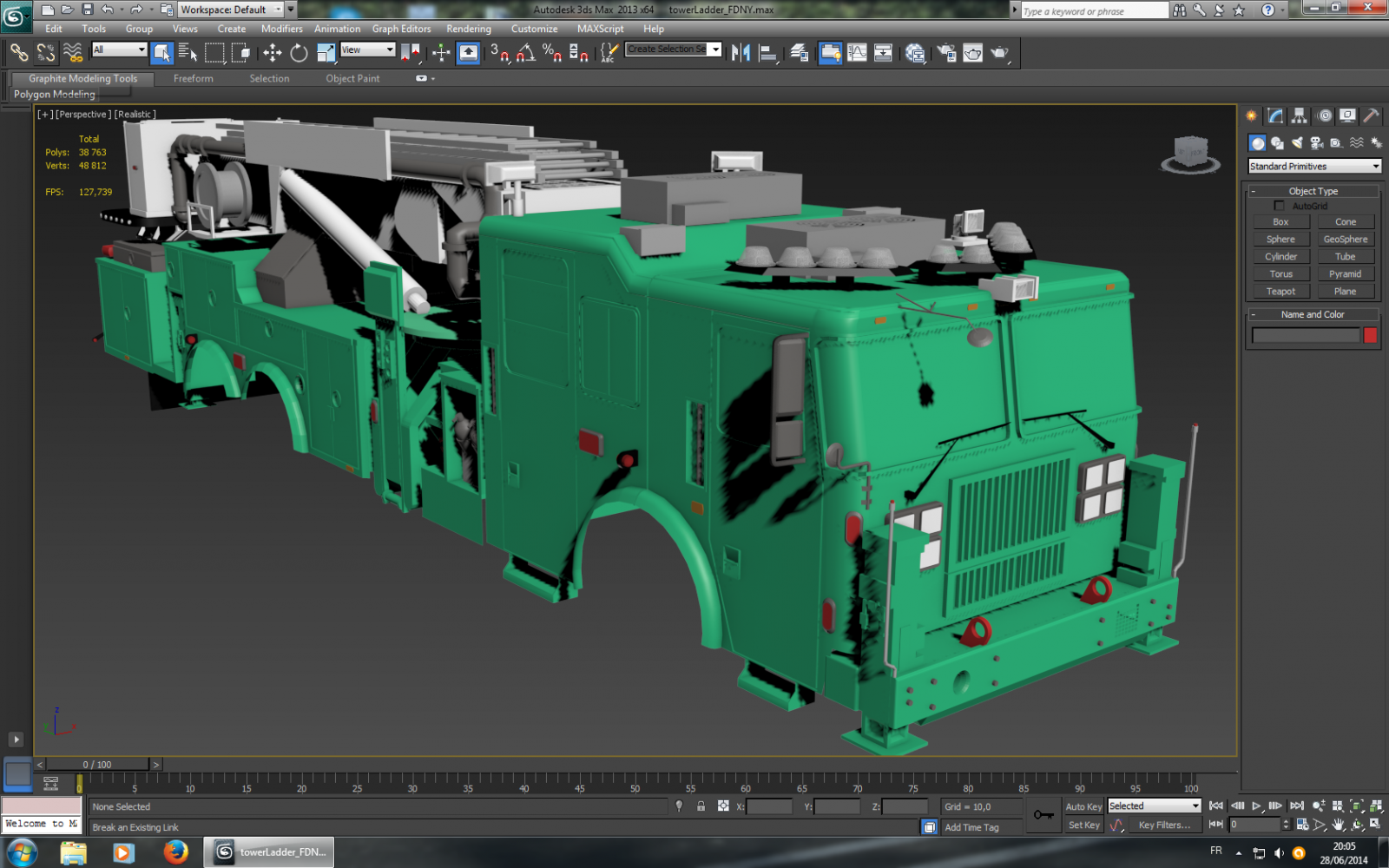Click the red object color swatch
Viewport: 1389px width, 868px height.
[1370, 335]
